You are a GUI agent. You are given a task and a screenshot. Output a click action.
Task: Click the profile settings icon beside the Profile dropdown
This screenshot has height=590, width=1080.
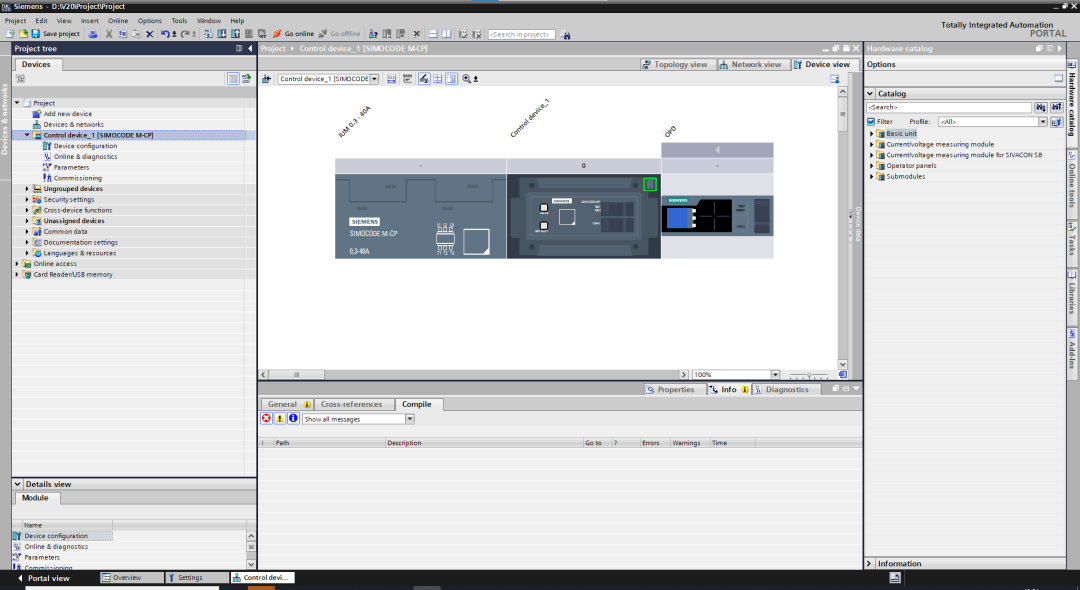click(x=1057, y=122)
